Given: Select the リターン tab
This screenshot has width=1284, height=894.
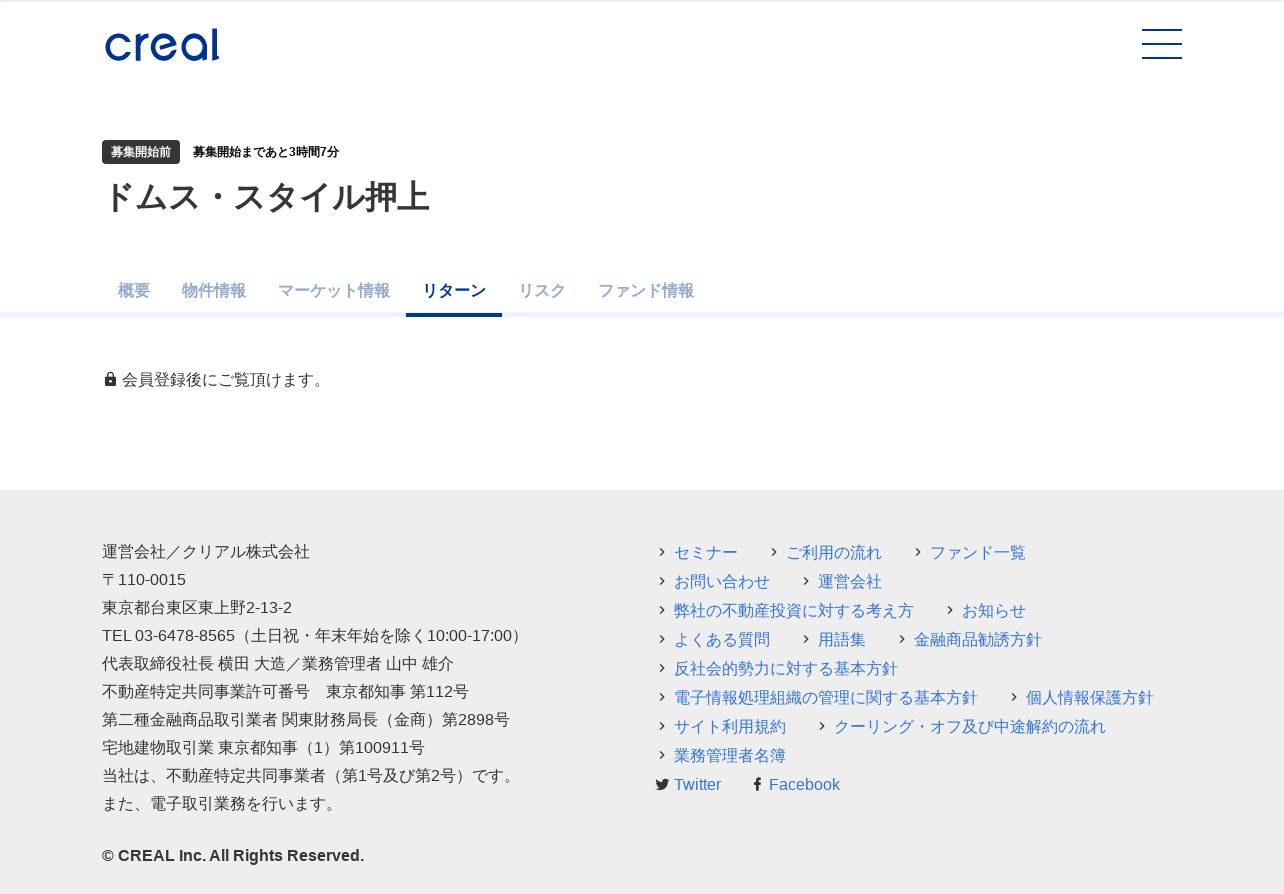Looking at the screenshot, I should point(454,291).
